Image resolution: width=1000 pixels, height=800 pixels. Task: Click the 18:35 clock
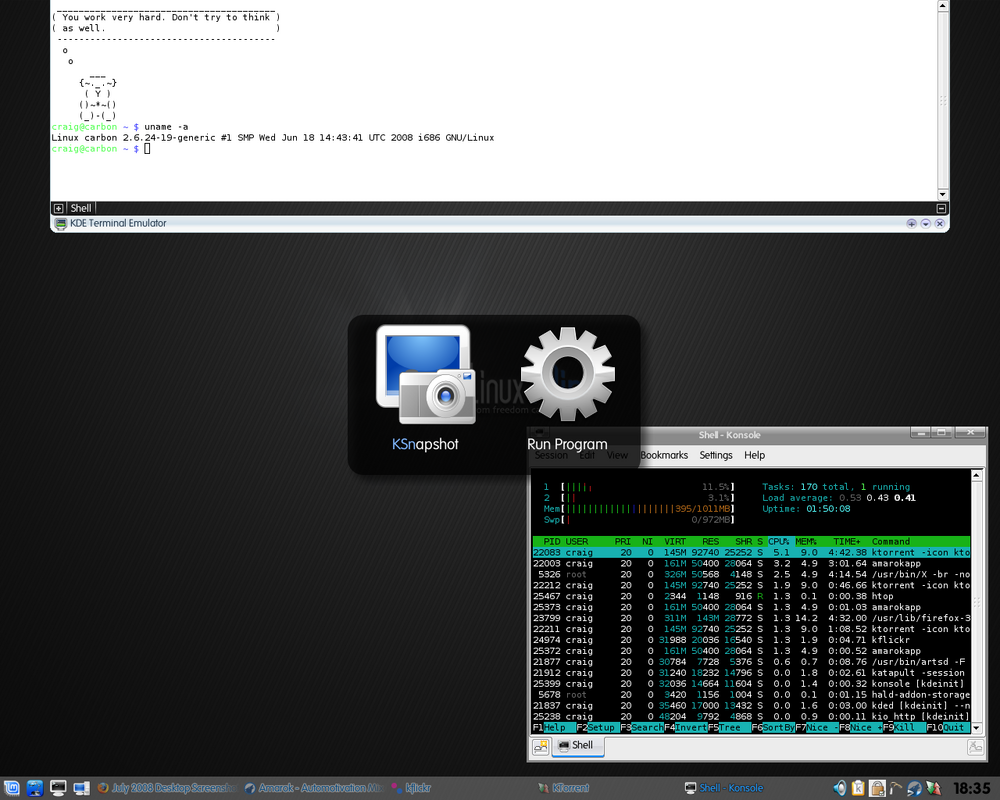[x=972, y=789]
